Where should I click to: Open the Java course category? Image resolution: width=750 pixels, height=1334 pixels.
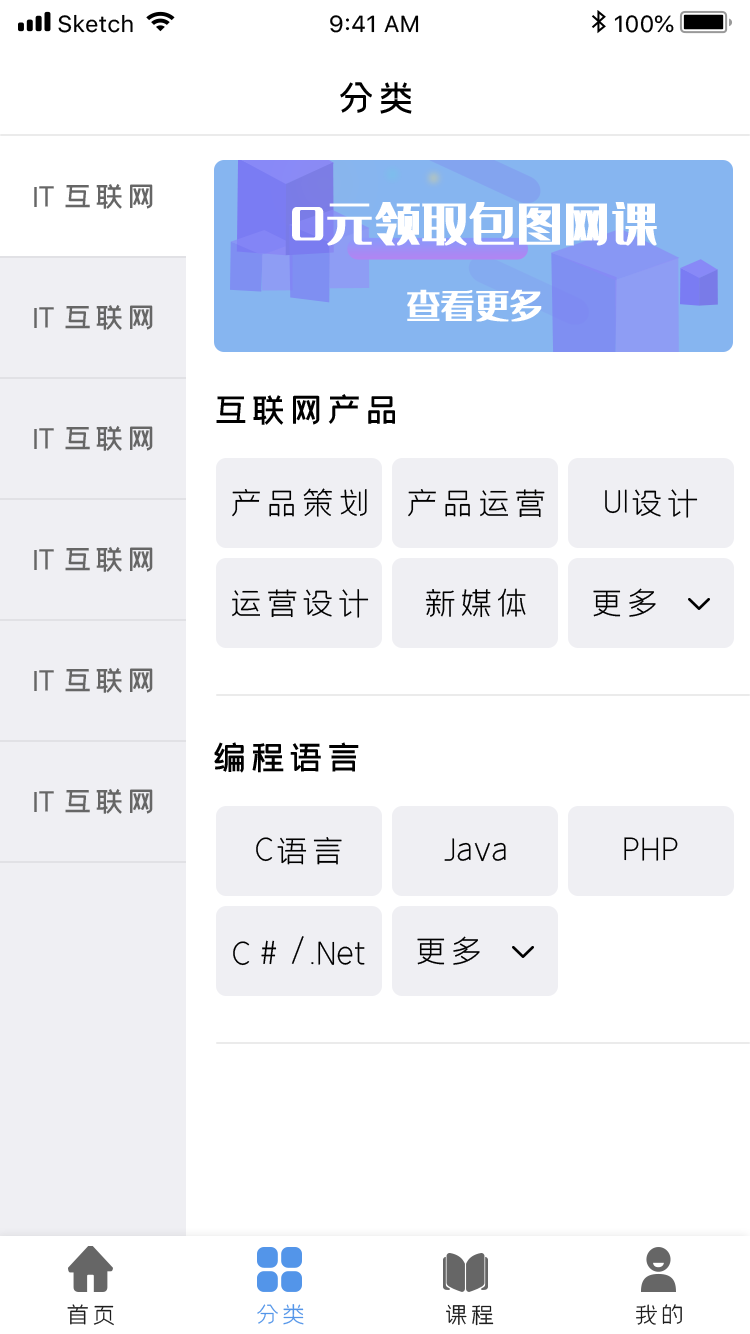coord(475,851)
